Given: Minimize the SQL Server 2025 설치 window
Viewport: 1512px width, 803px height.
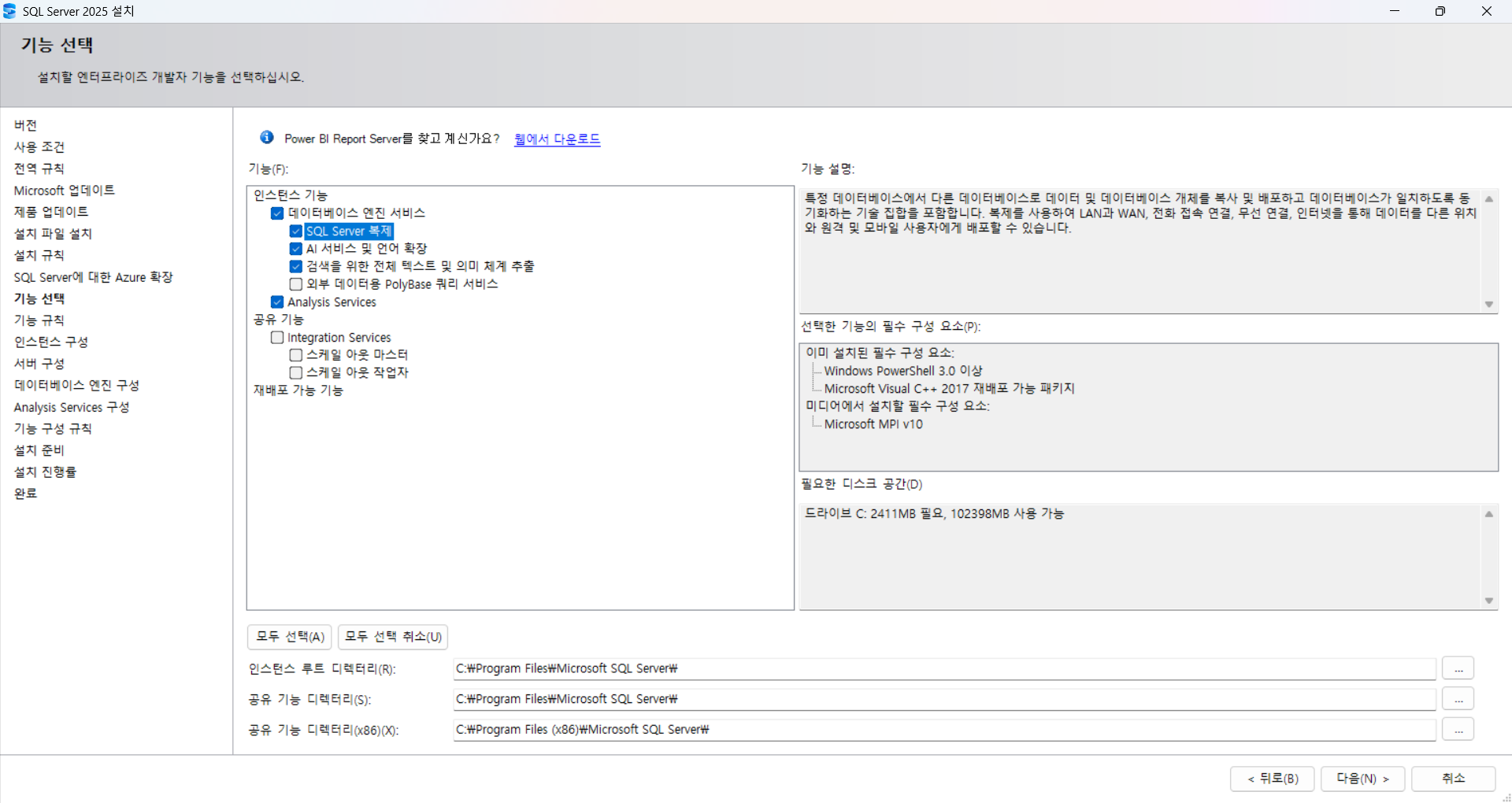Looking at the screenshot, I should [x=1395, y=11].
